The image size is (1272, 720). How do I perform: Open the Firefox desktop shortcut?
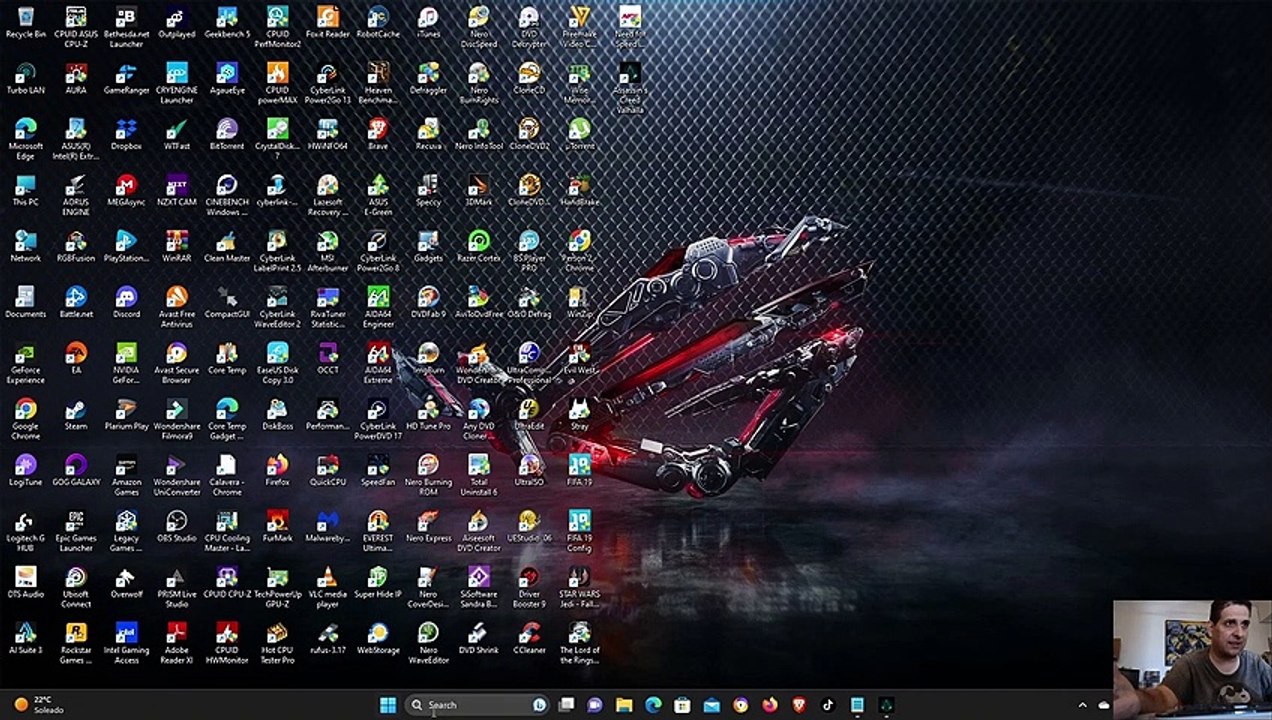click(277, 471)
